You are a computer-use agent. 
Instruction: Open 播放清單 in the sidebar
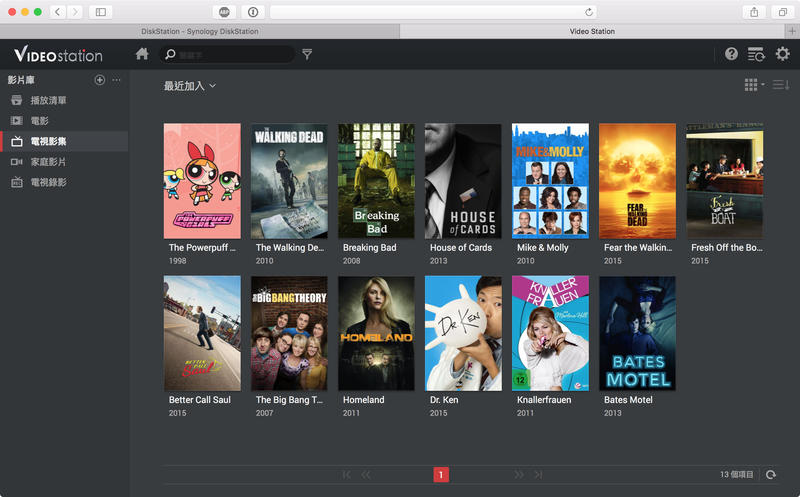click(48, 101)
